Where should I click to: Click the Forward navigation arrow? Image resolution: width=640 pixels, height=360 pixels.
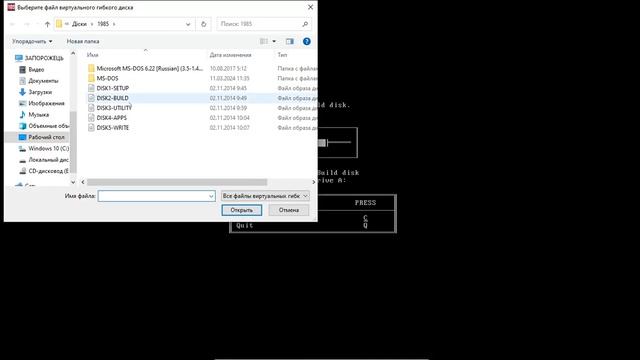(x=27, y=24)
